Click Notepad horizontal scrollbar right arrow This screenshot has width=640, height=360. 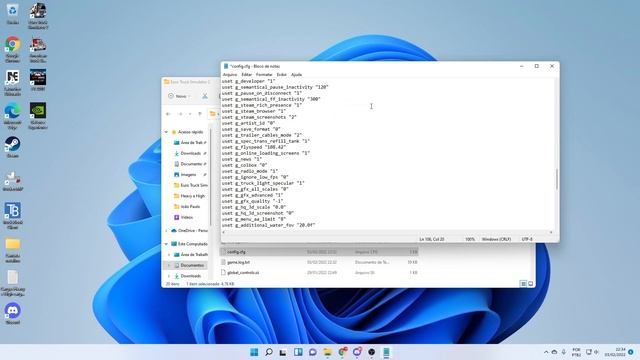[x=551, y=232]
